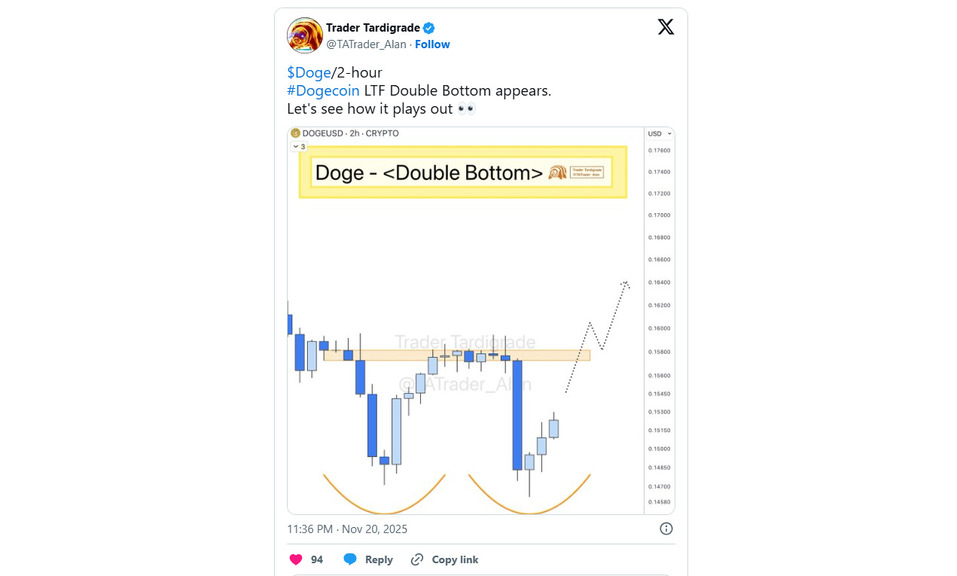Click the X logo on the tweet
Screen dimensions: 957x576
[665, 27]
